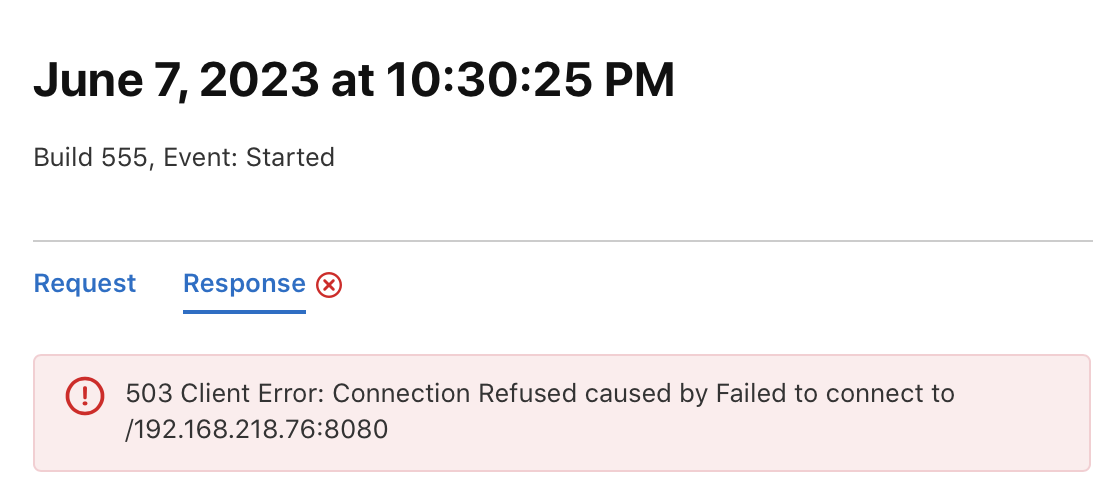
Task: Click the horizontal divider line above the tabs
Action: pyautogui.click(x=563, y=241)
